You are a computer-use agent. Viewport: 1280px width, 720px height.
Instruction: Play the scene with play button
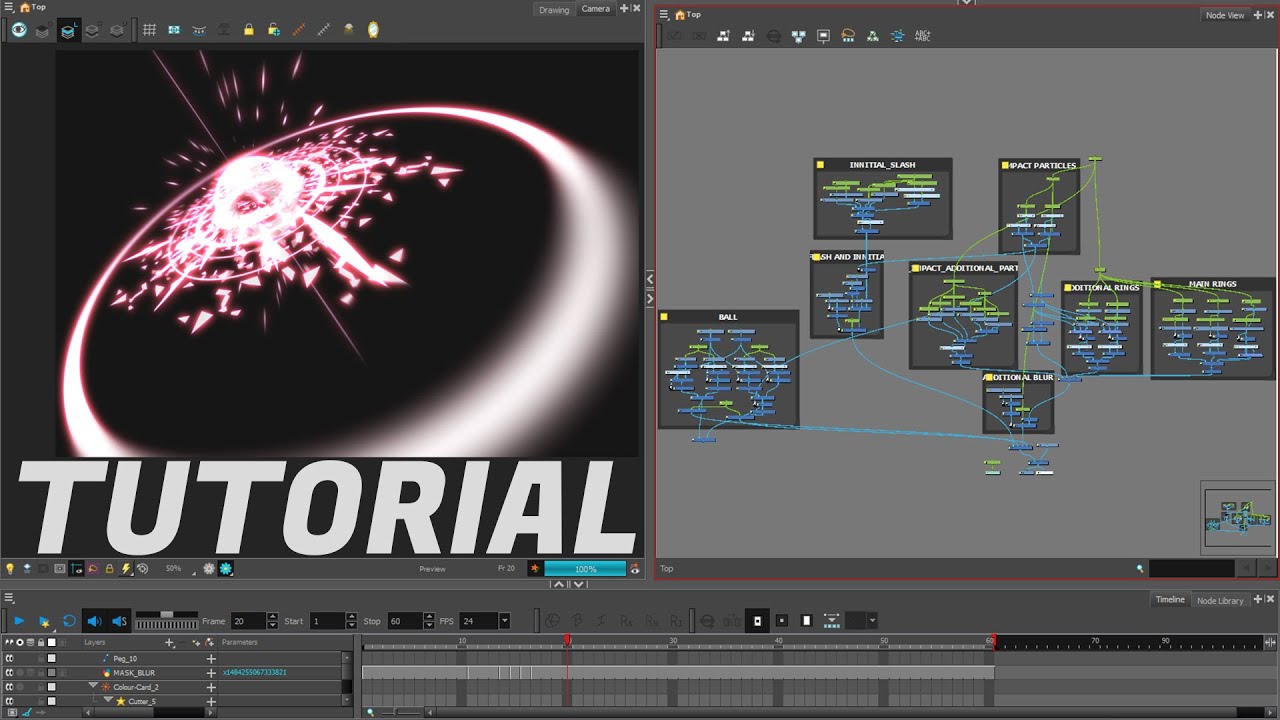19,621
